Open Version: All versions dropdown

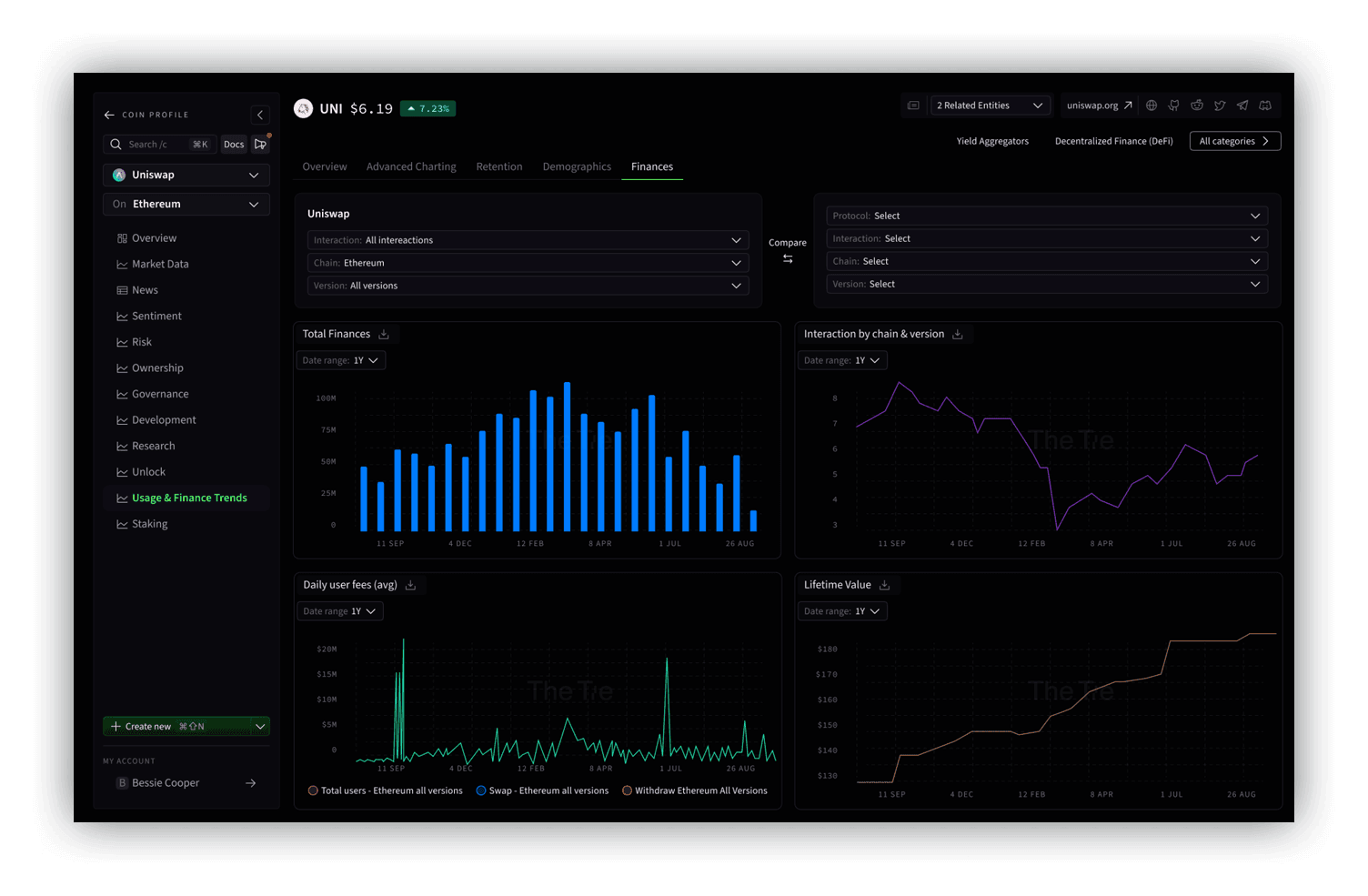click(528, 286)
